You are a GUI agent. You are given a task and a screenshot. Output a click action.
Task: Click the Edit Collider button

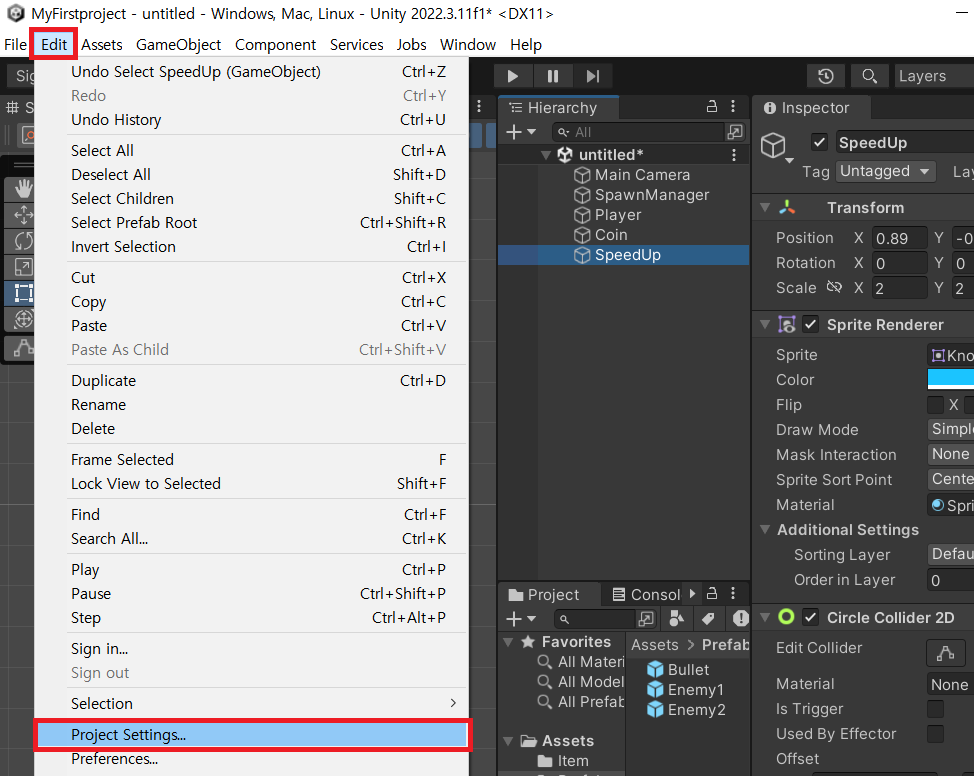tap(945, 653)
